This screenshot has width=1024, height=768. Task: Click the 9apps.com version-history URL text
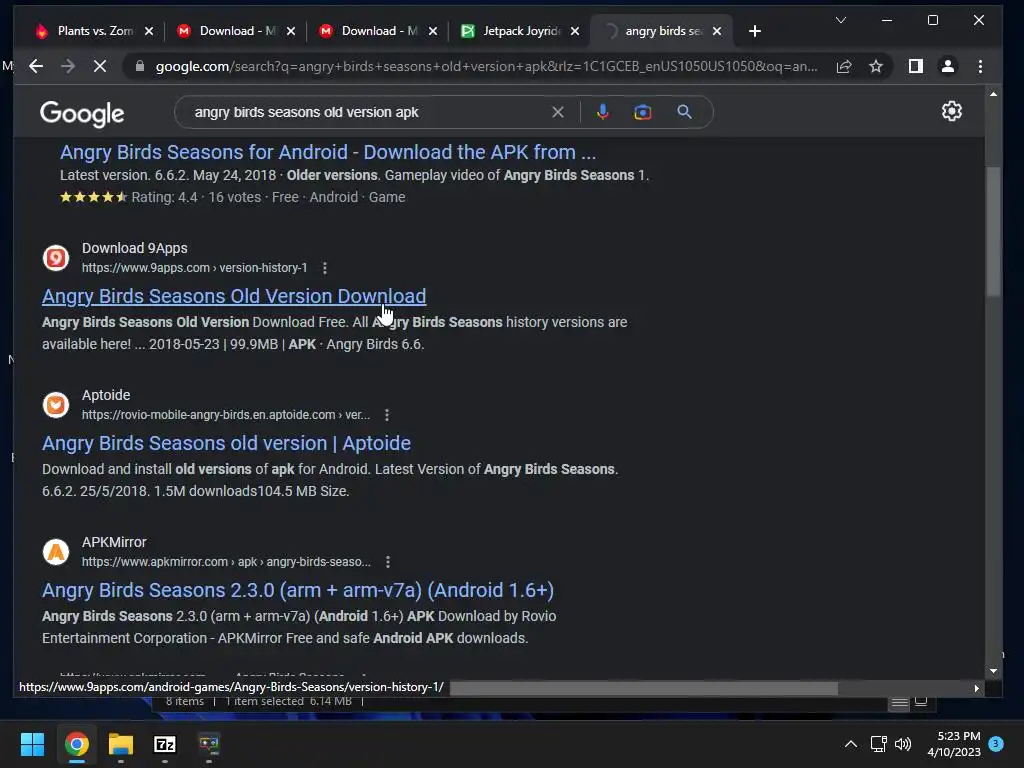pos(195,268)
